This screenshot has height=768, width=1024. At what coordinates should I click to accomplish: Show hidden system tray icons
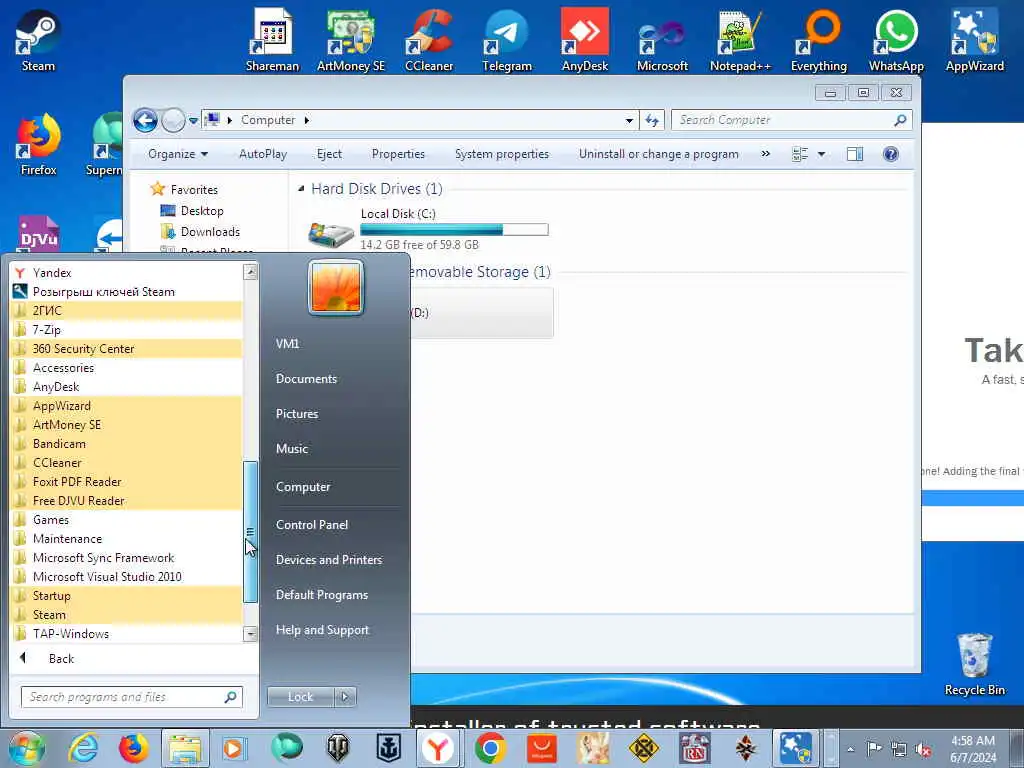point(850,749)
